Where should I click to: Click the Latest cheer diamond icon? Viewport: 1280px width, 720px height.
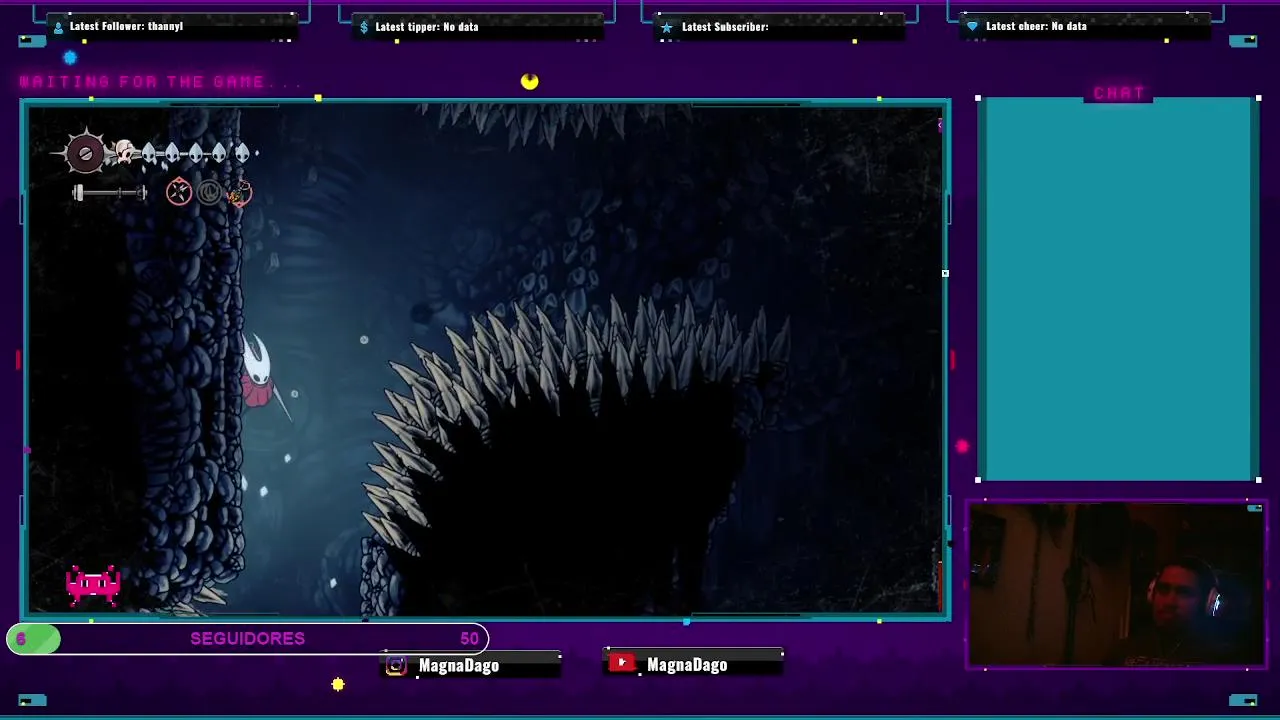click(972, 27)
